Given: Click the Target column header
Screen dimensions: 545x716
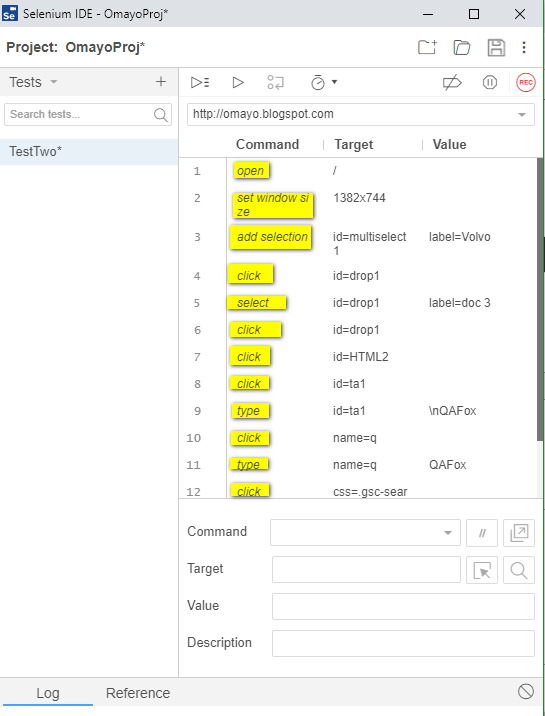Looking at the screenshot, I should click(x=354, y=144).
